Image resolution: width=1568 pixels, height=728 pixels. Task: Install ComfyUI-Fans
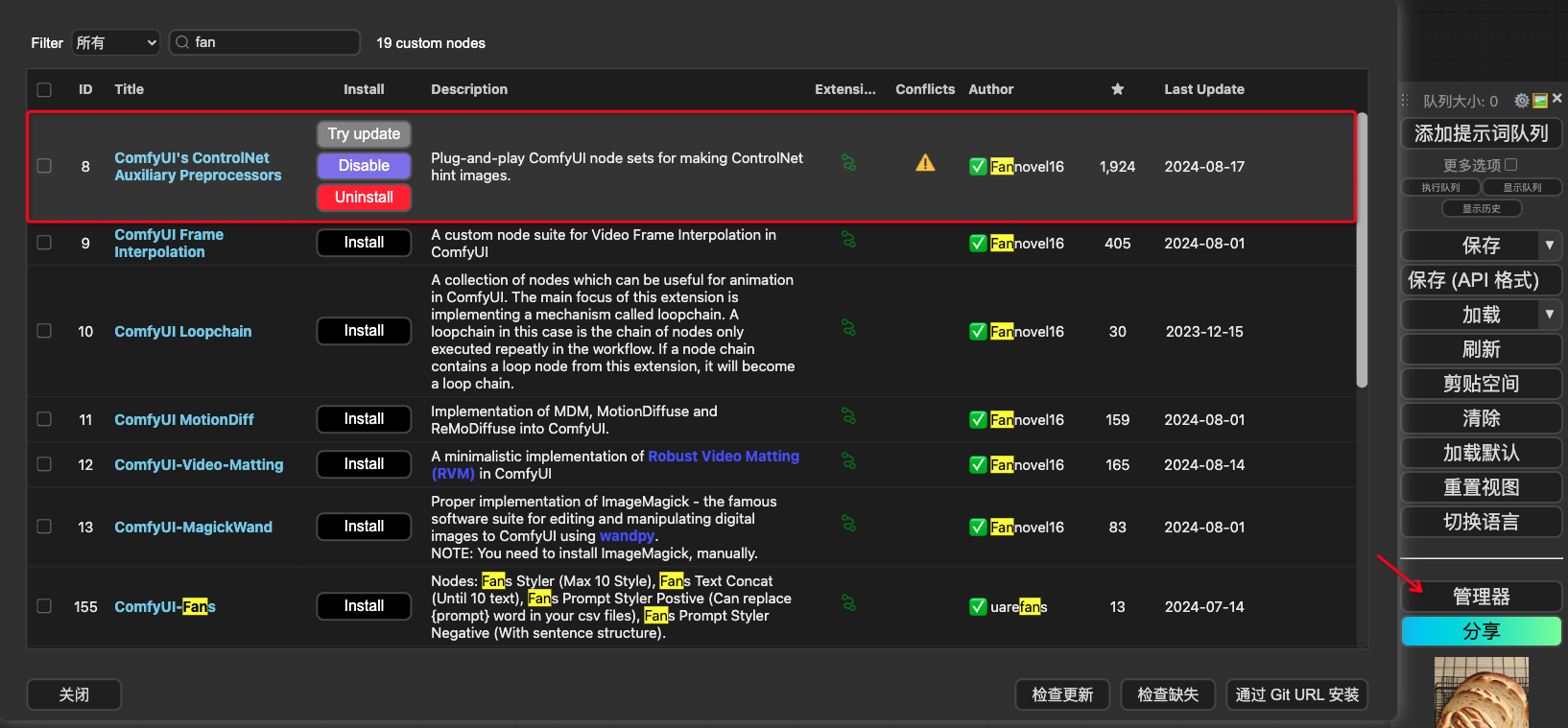[364, 606]
